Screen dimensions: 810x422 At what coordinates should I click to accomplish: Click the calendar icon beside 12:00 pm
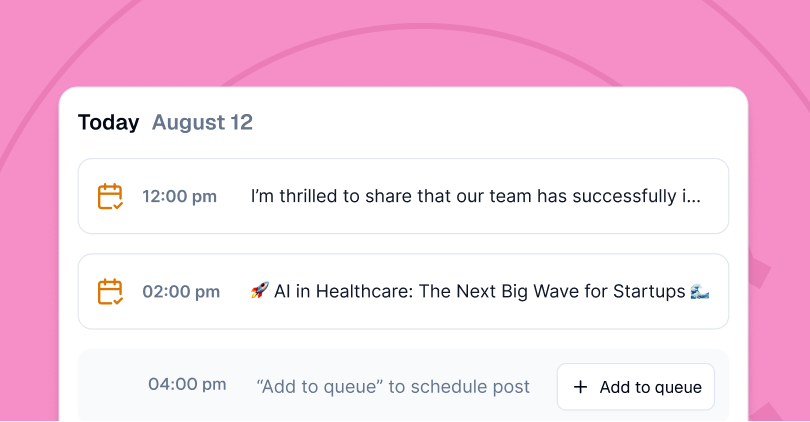110,197
